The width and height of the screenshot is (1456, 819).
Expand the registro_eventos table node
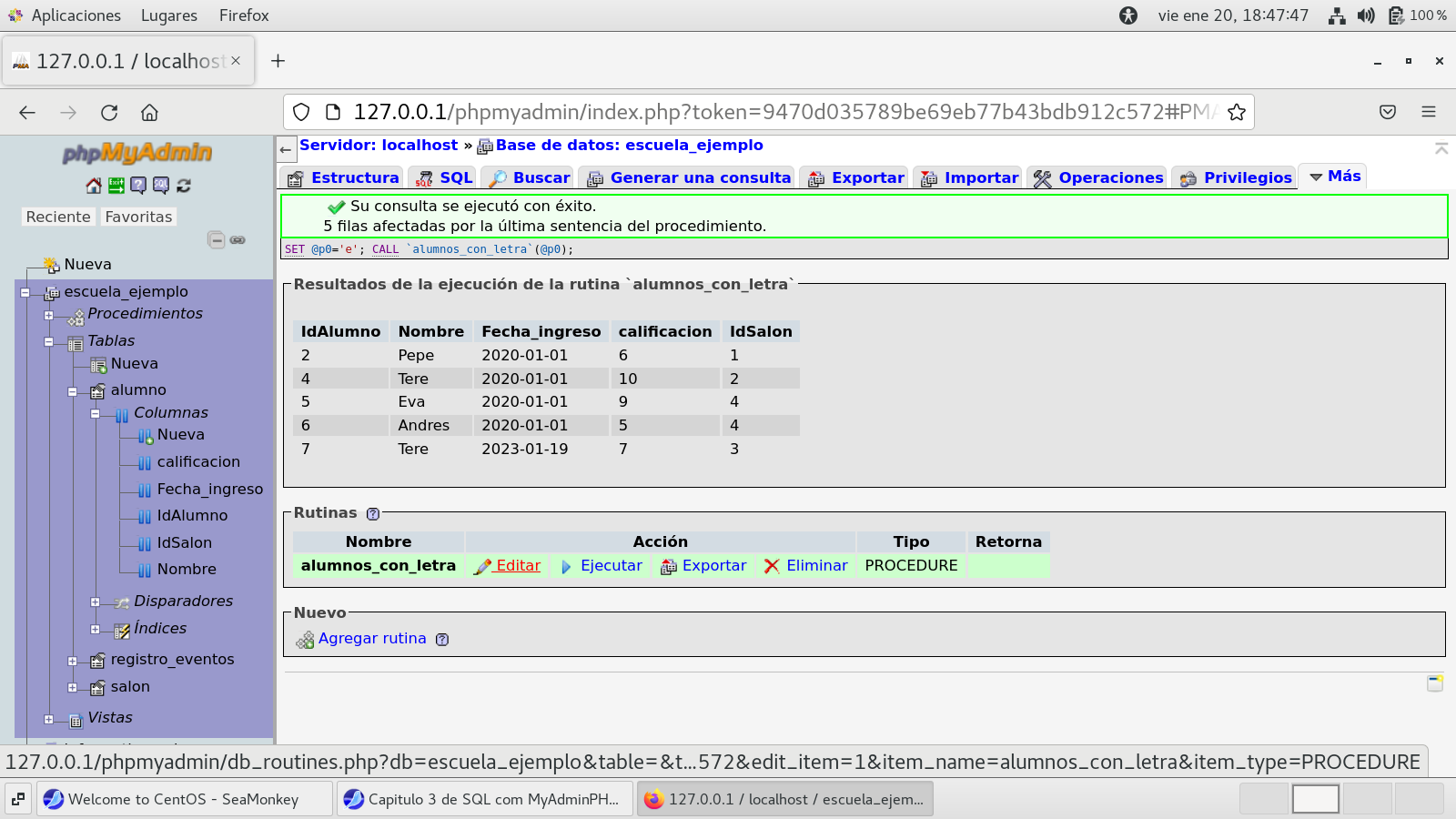point(73,661)
